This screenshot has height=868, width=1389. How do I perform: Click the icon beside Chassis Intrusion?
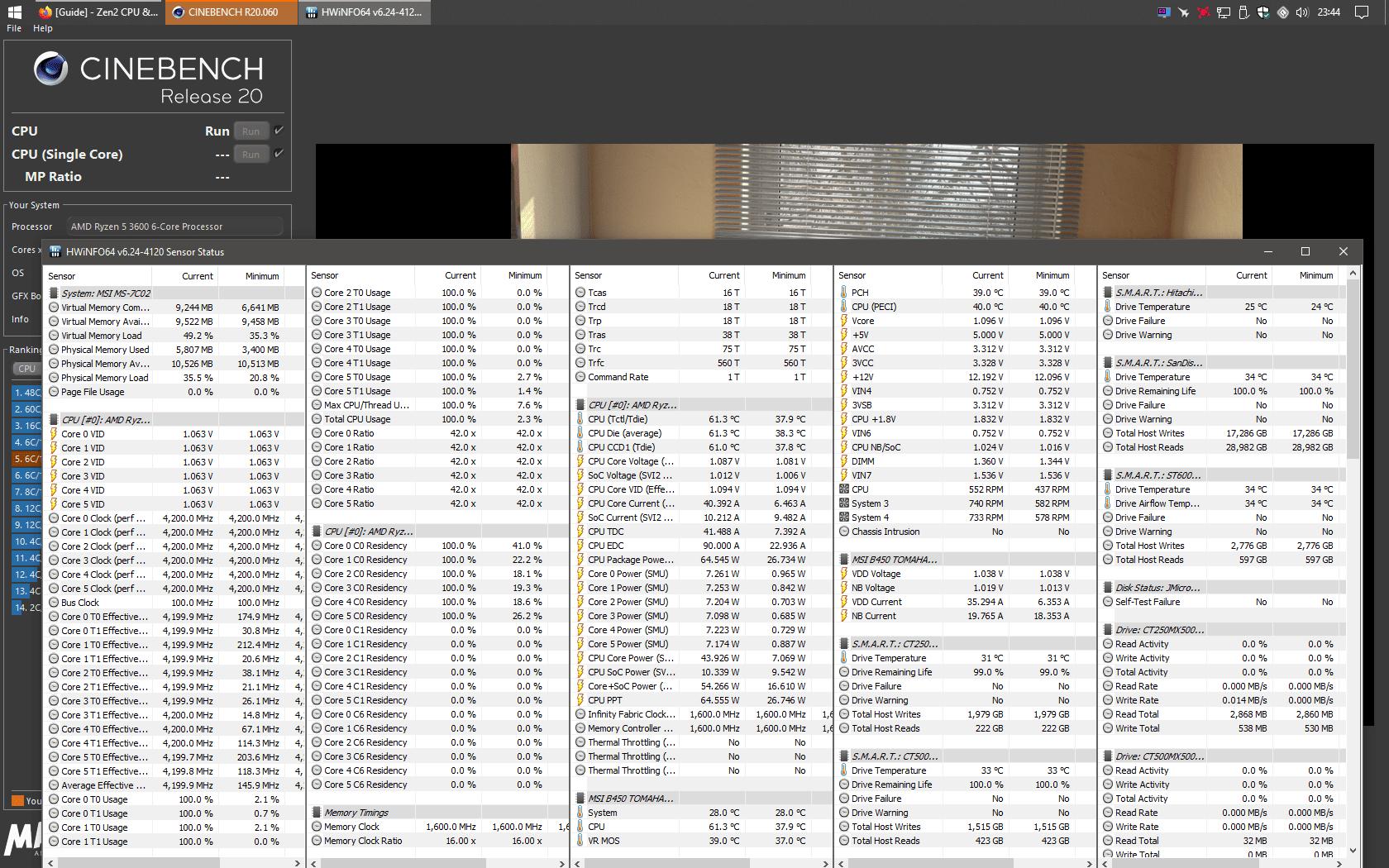(x=844, y=532)
